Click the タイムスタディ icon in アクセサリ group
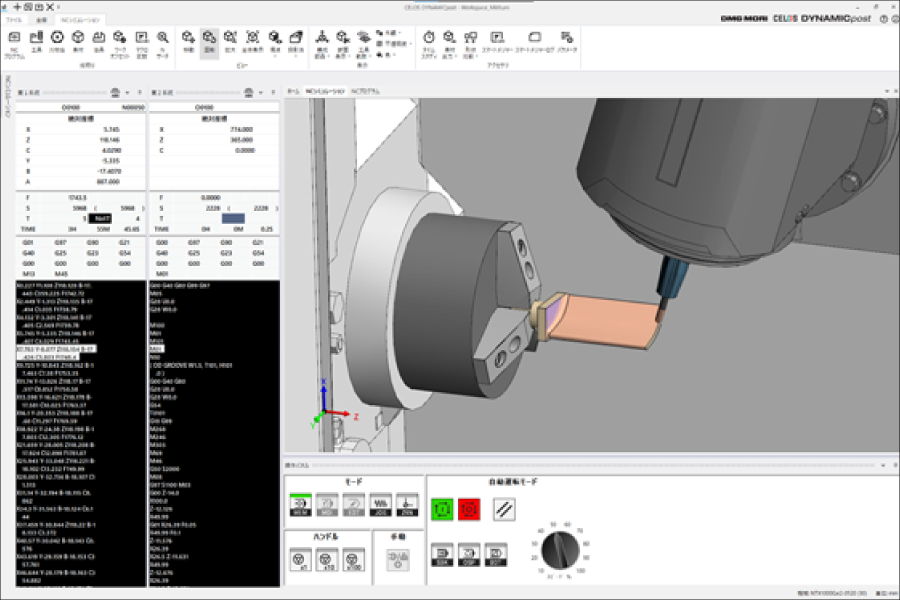The height and width of the screenshot is (600, 900). [x=429, y=38]
